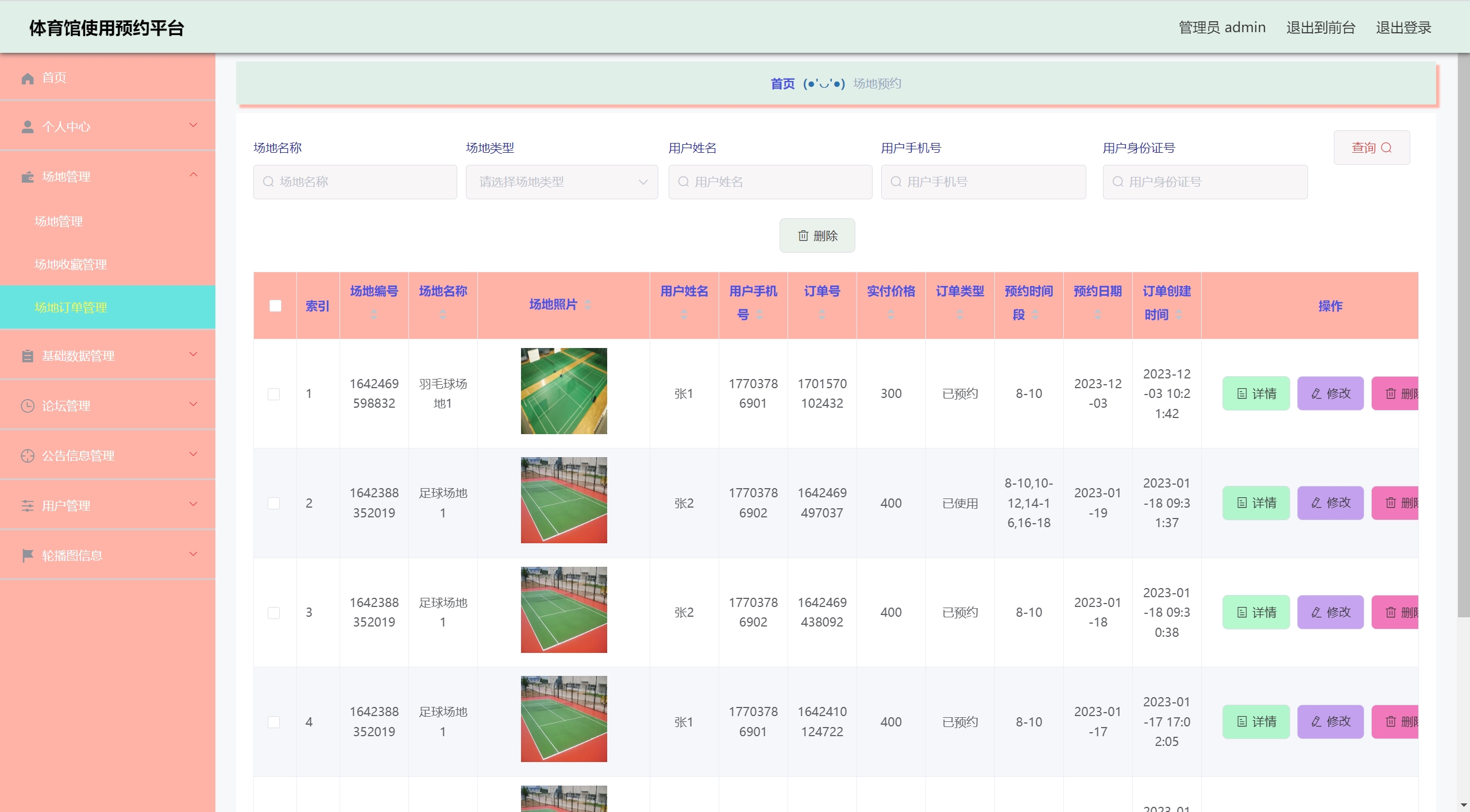The height and width of the screenshot is (812, 1470).
Task: Click the clipboard icon beside 基础数据管理
Action: click(27, 356)
